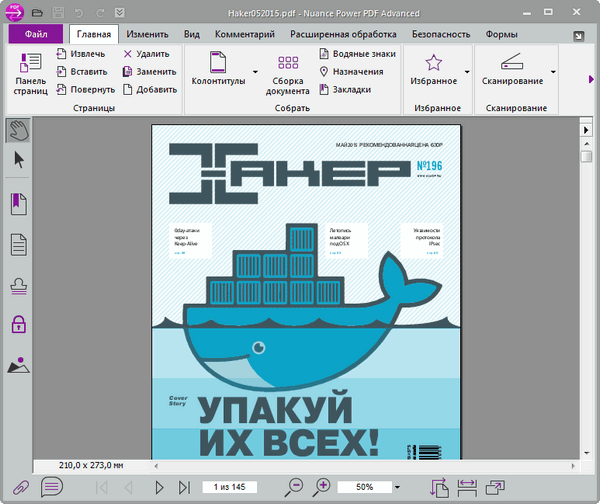Screen dimensions: 600x504
Task: Click Удалить to delete pages
Action: point(147,54)
